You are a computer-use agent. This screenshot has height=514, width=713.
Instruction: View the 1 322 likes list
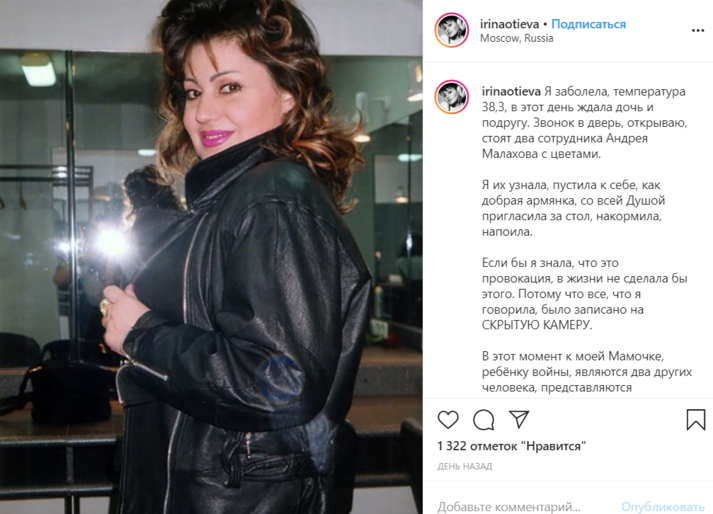tap(512, 446)
